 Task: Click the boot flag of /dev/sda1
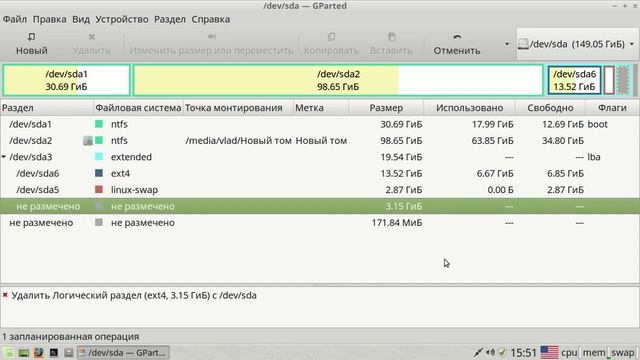coord(598,124)
